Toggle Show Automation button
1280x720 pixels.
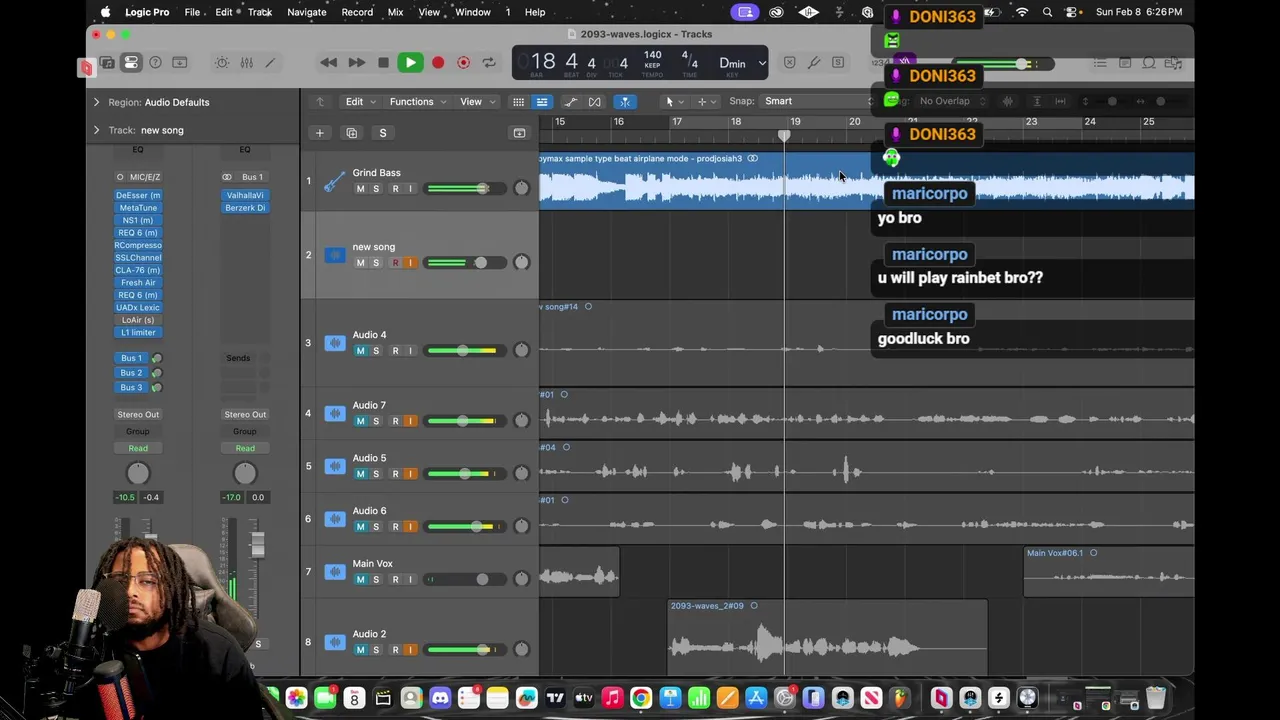pyautogui.click(x=571, y=101)
